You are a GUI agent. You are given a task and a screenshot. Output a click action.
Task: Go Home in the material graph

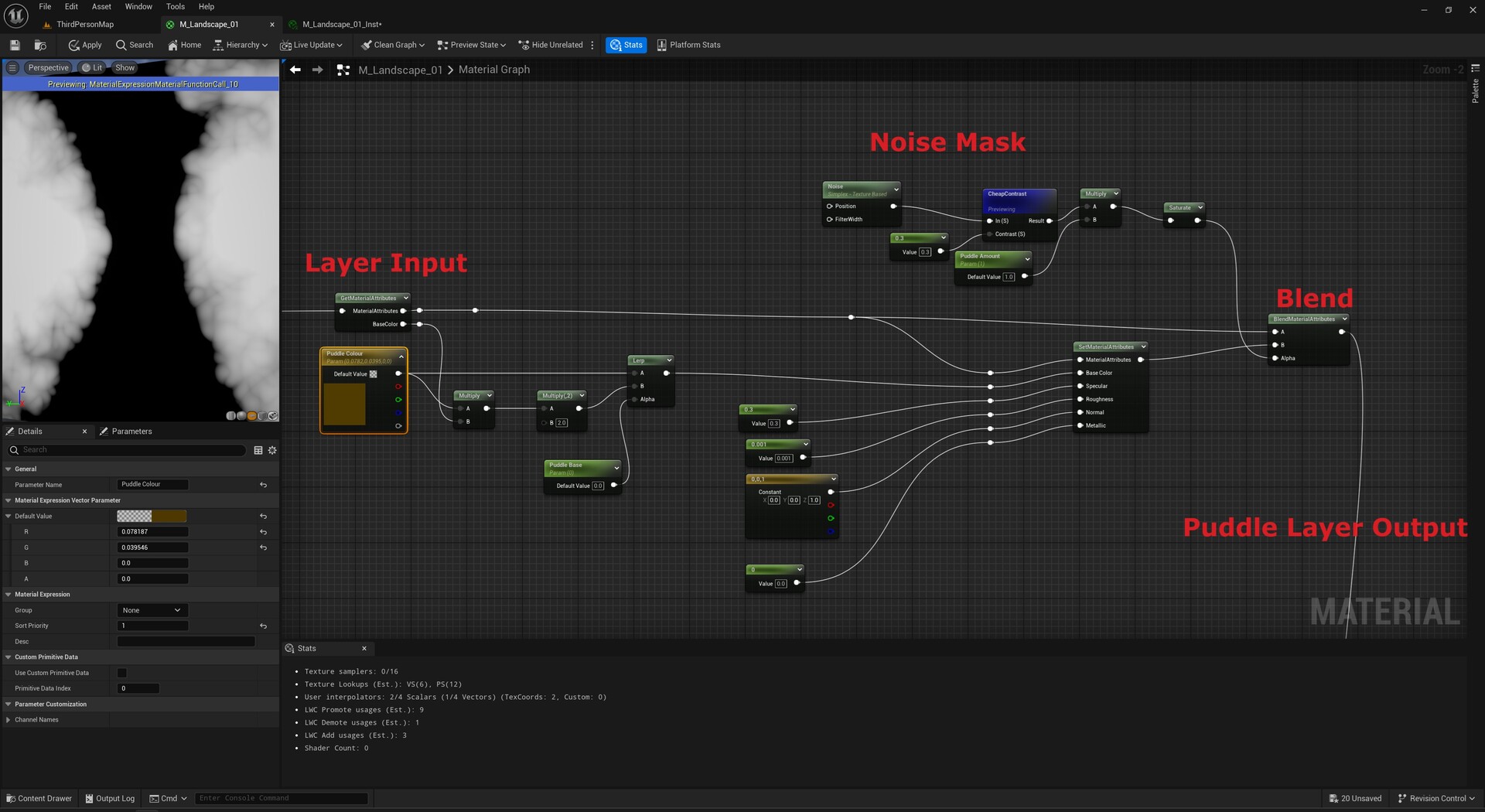click(x=184, y=45)
